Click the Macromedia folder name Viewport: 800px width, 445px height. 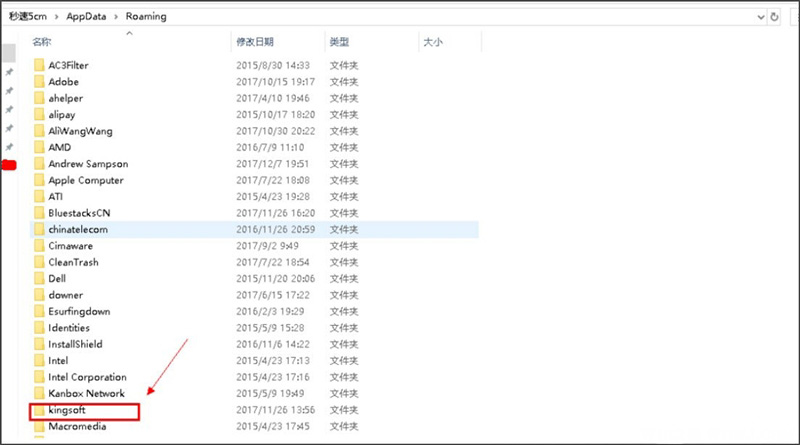coord(78,426)
